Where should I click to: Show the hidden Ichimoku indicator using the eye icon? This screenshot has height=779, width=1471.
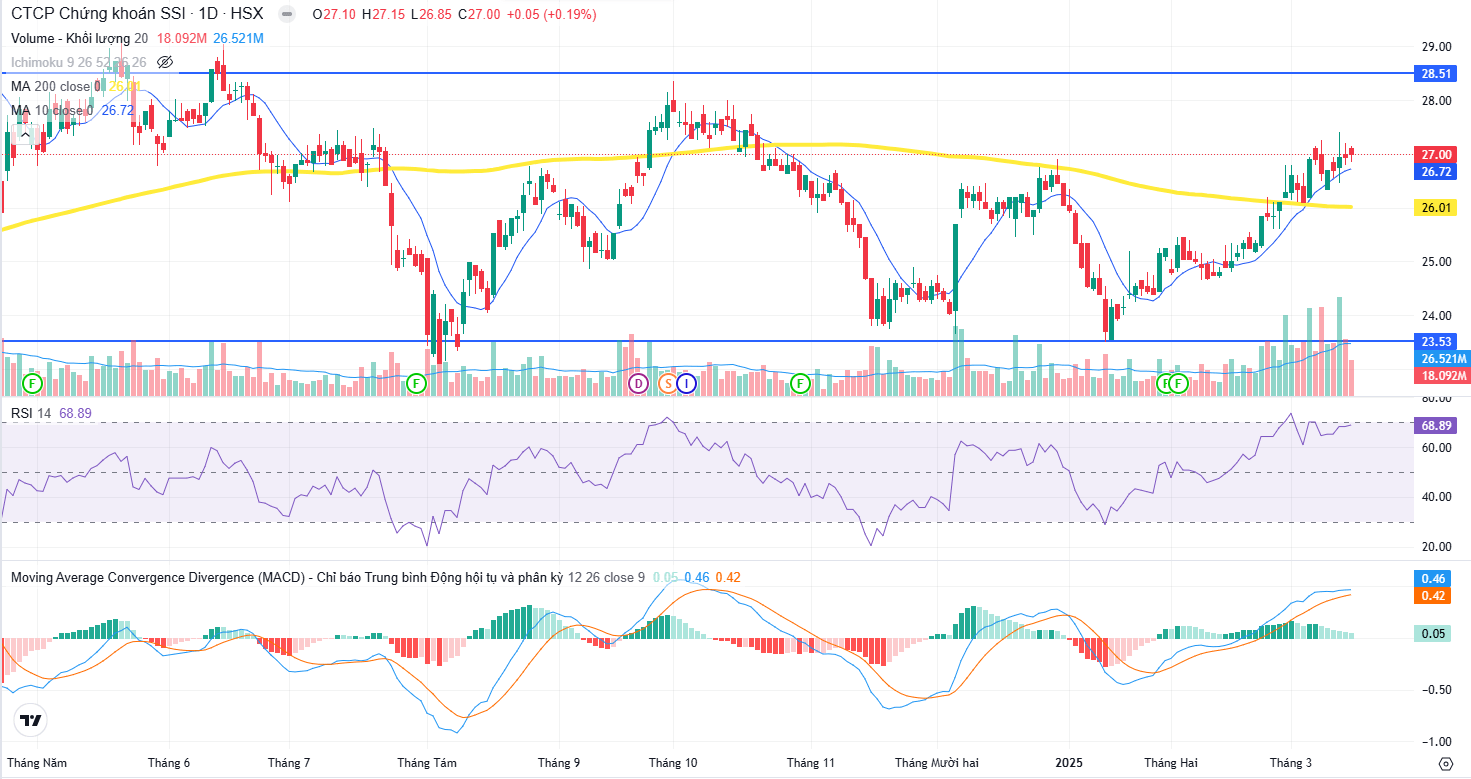pyautogui.click(x=165, y=62)
